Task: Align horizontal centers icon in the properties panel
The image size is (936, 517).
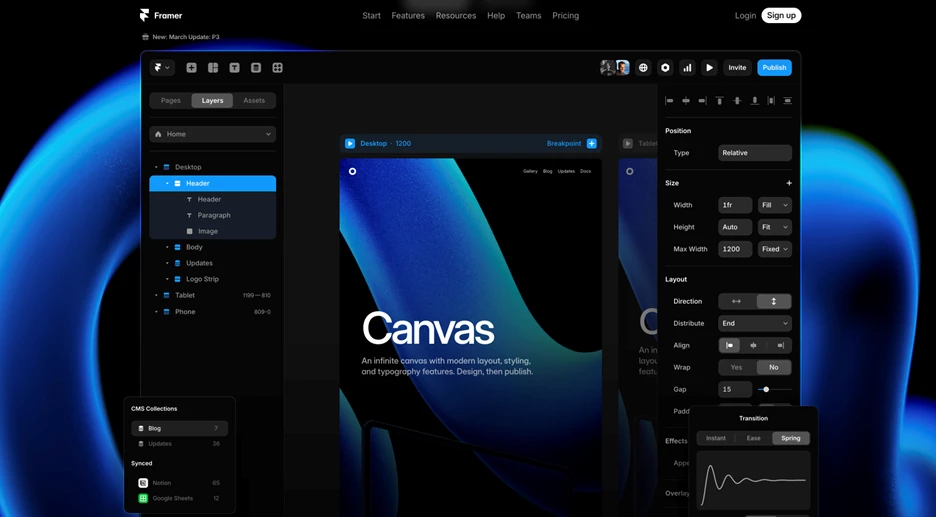Action: pyautogui.click(x=686, y=101)
